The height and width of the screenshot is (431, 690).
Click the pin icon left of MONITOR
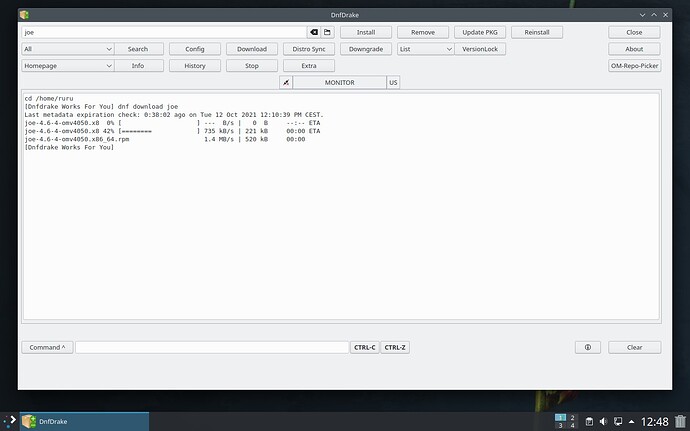pyautogui.click(x=286, y=82)
